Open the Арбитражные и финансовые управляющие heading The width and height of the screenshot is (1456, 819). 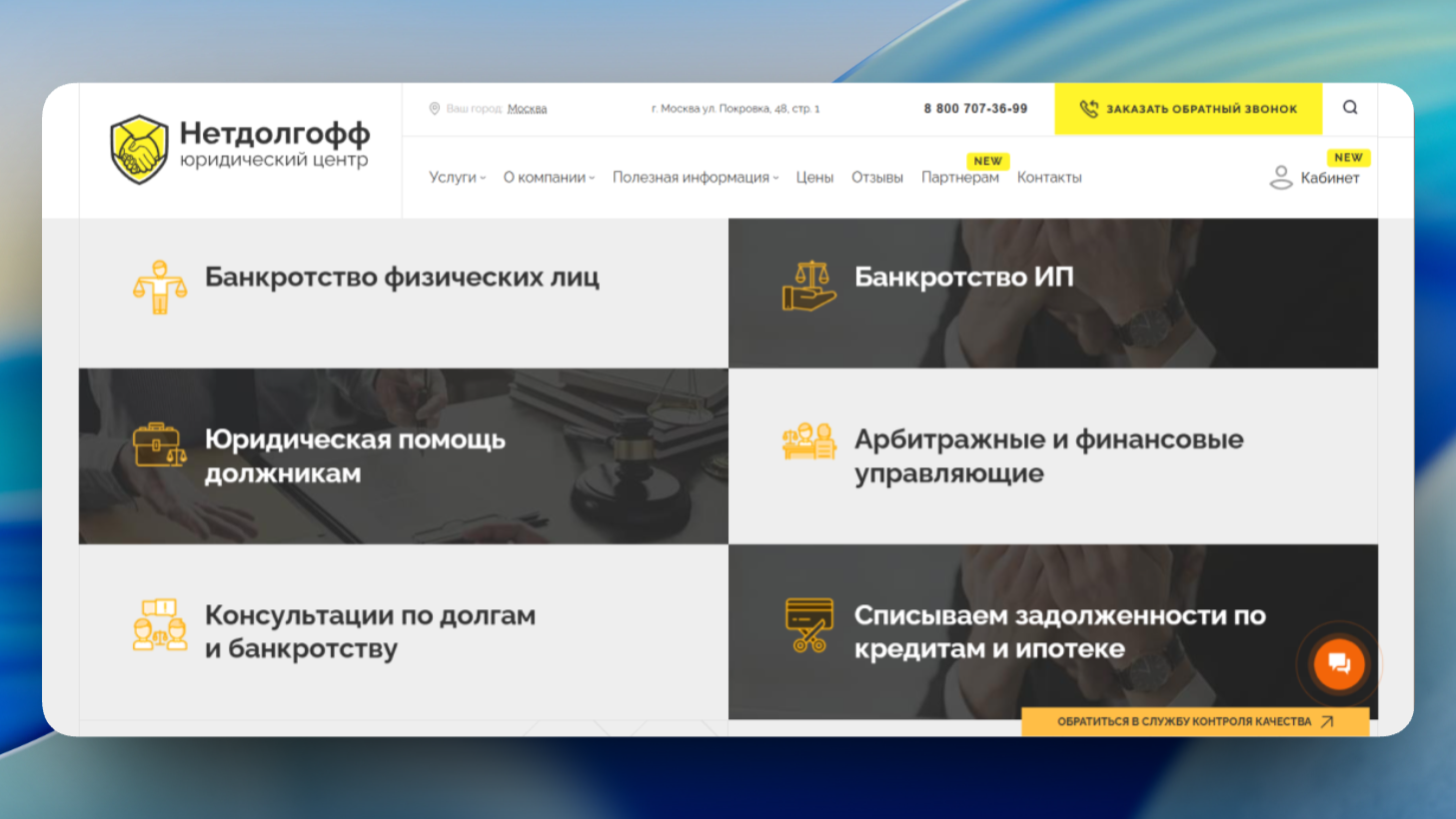pyautogui.click(x=1048, y=456)
